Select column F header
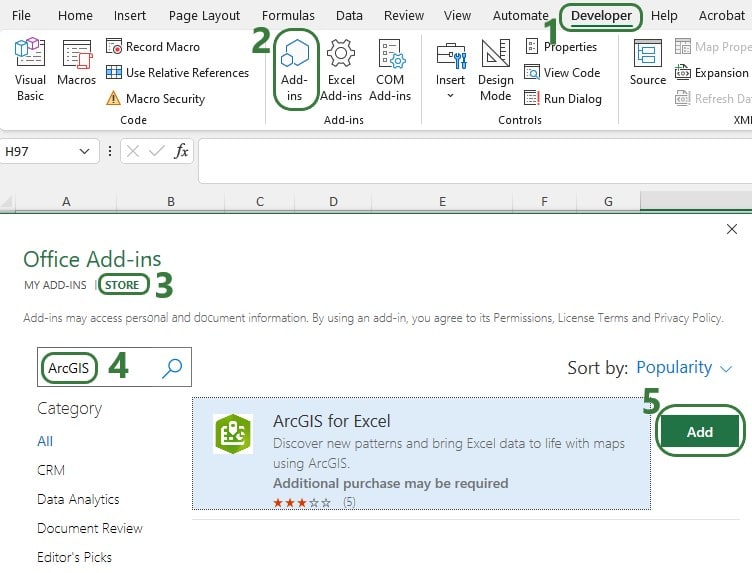Screen dimensions: 752x573 544,201
